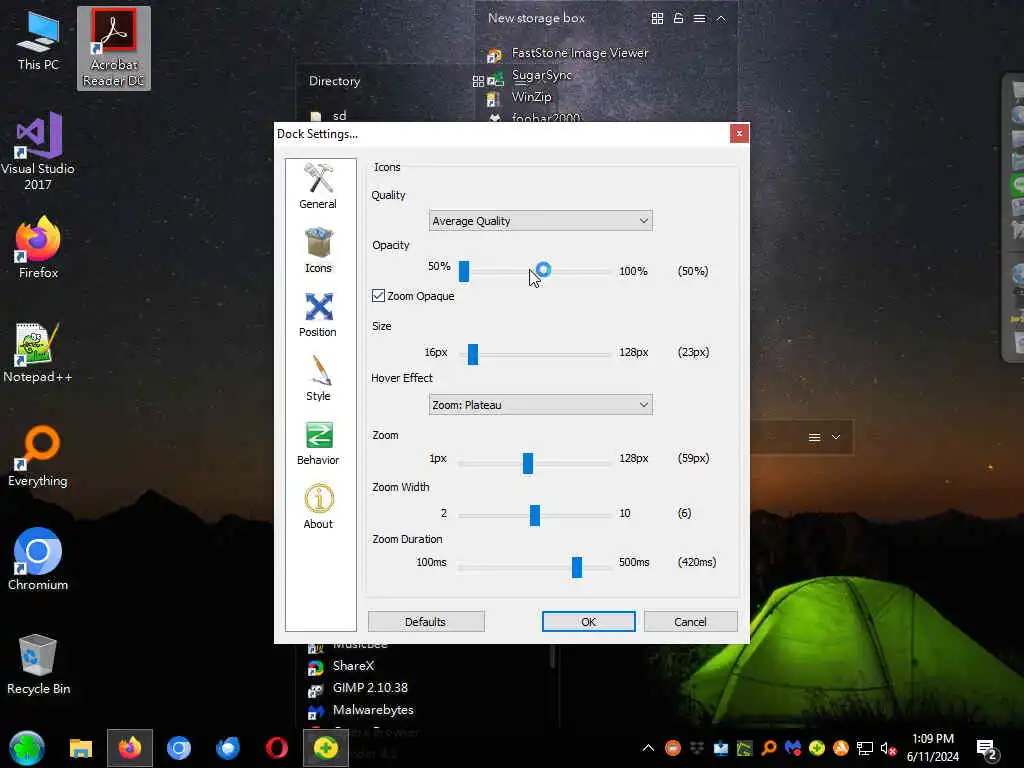This screenshot has height=768, width=1024.
Task: Open File Explorer from the taskbar
Action: coord(81,748)
